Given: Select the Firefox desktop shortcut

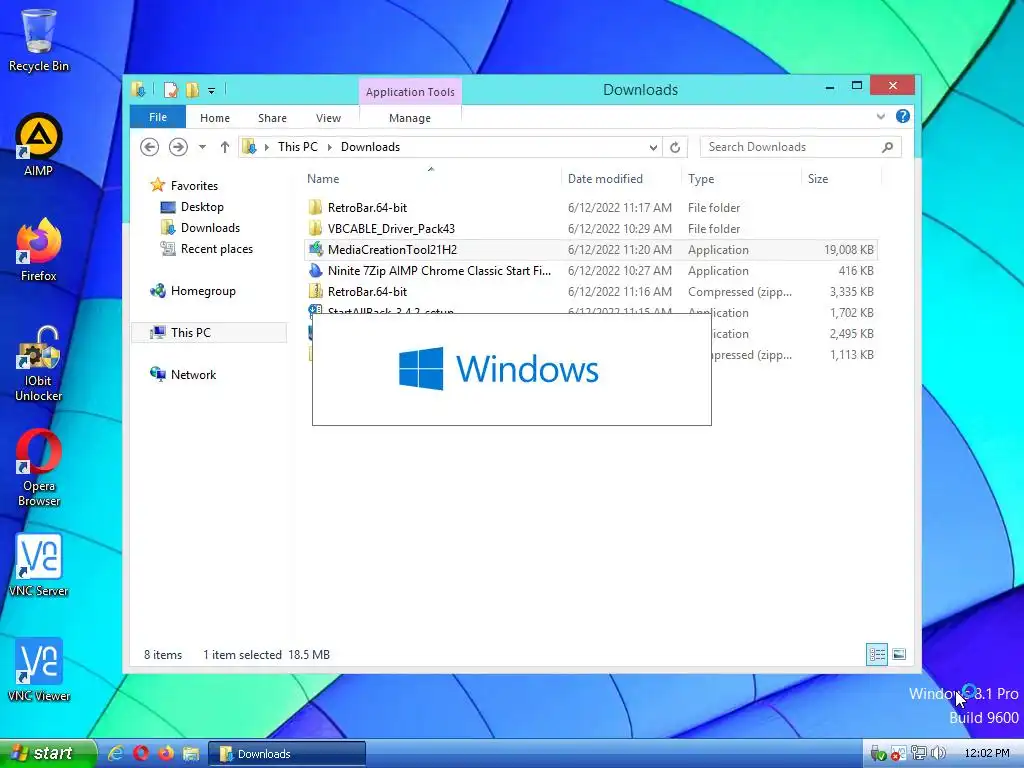Looking at the screenshot, I should pyautogui.click(x=39, y=250).
